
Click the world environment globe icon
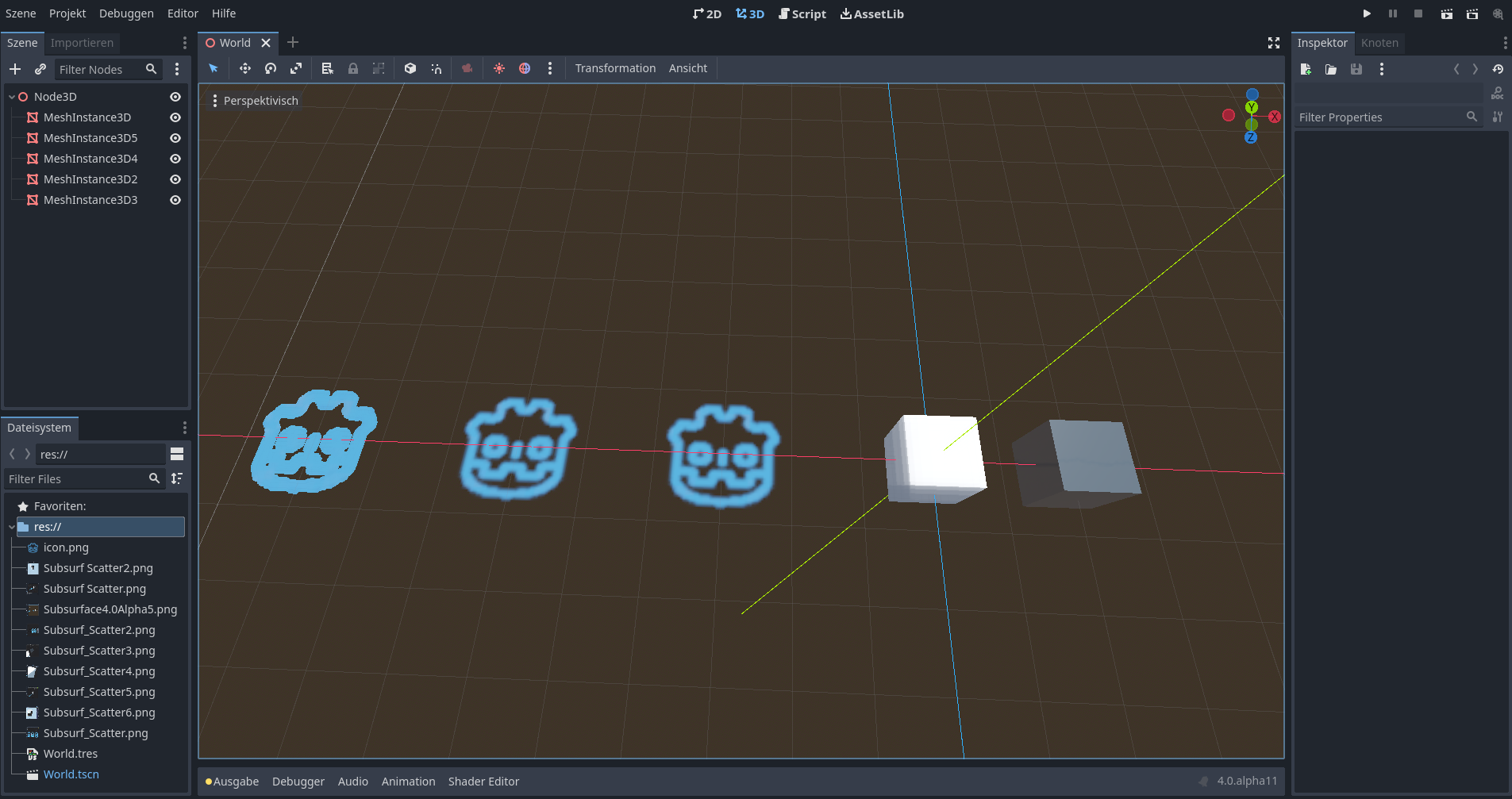[525, 68]
